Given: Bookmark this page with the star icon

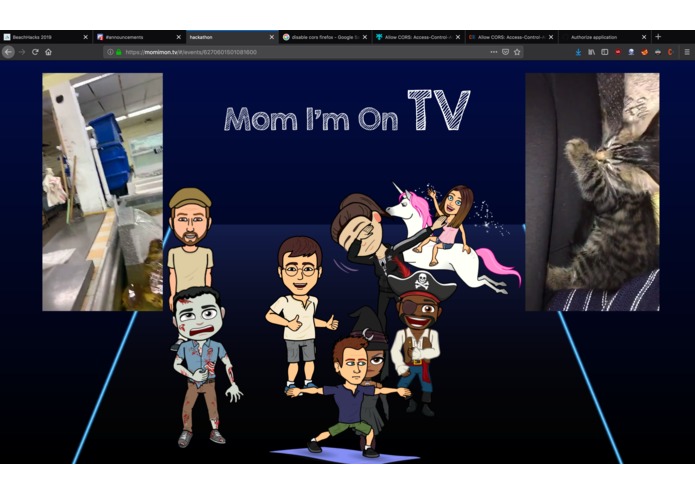Looking at the screenshot, I should pos(517,52).
